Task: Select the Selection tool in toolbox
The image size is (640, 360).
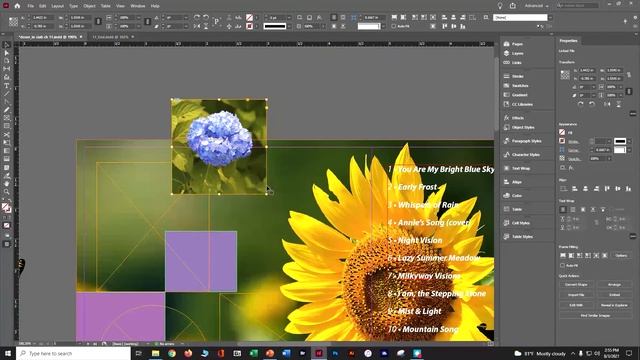Action: pos(7,45)
